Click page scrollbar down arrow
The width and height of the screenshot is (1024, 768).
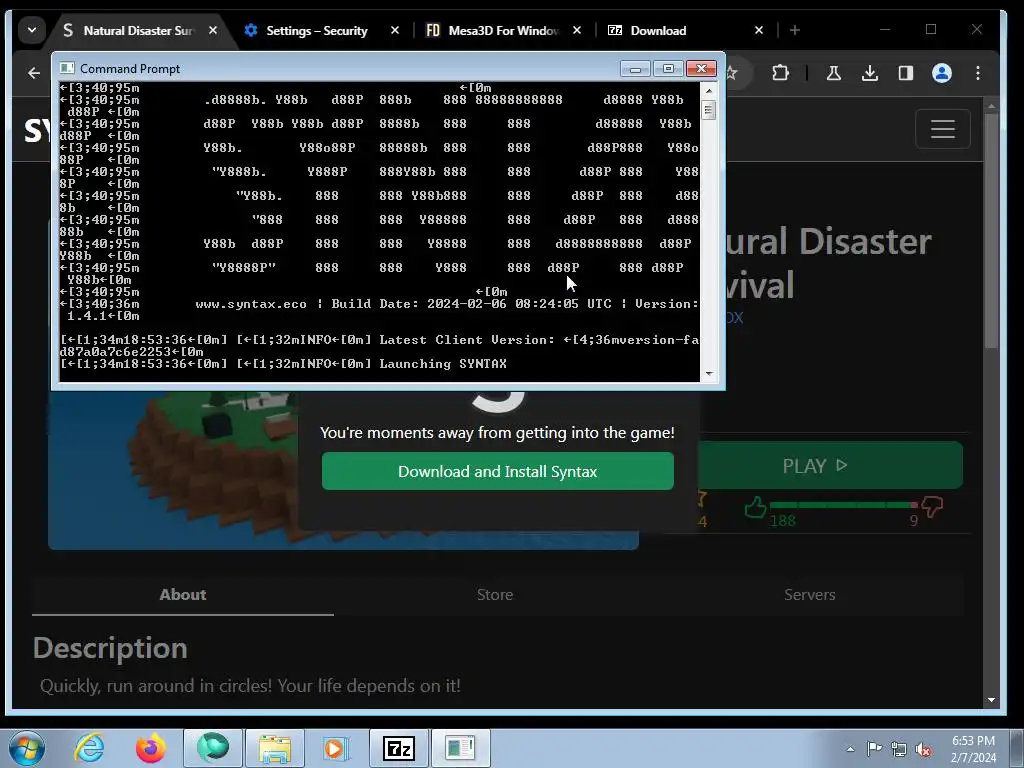[x=991, y=699]
